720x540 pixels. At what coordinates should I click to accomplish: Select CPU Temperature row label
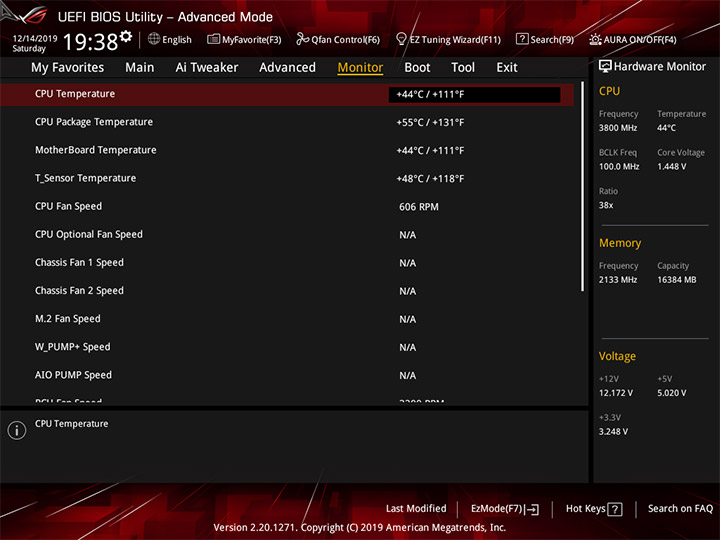point(75,94)
